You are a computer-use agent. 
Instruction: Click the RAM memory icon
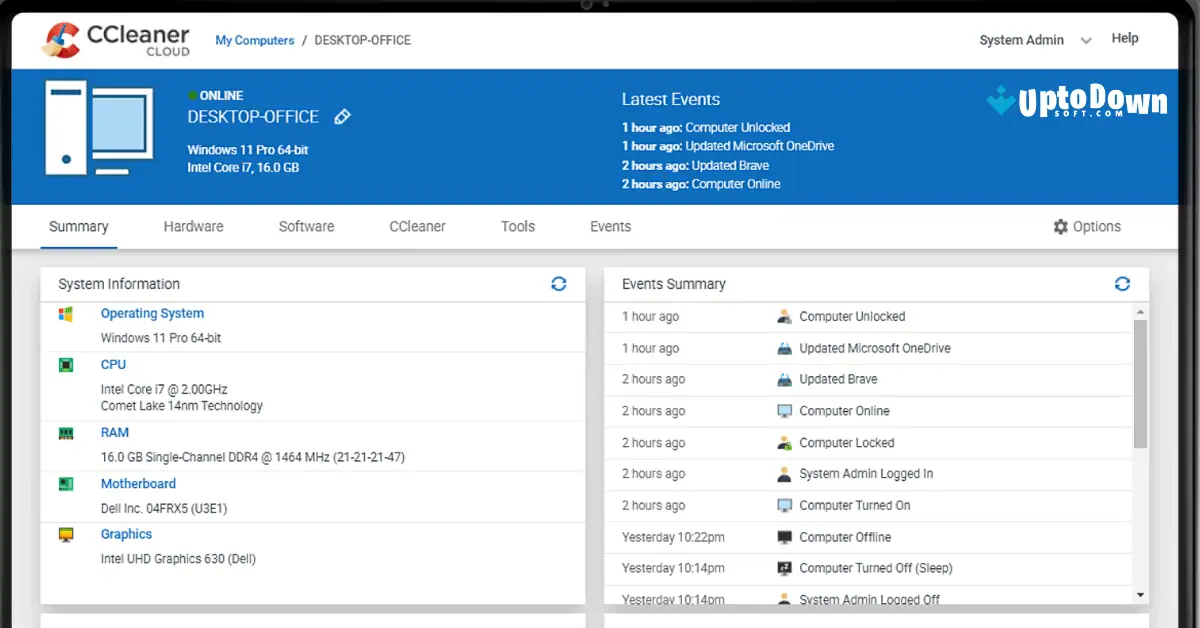click(65, 432)
